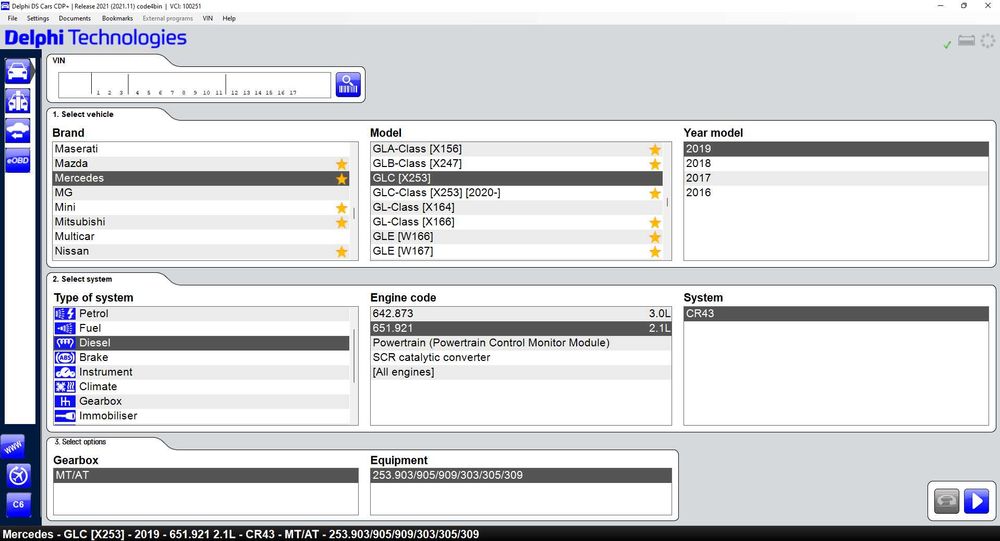The width and height of the screenshot is (1000, 541).
Task: Select model GLC [X253]
Action: pyautogui.click(x=517, y=178)
